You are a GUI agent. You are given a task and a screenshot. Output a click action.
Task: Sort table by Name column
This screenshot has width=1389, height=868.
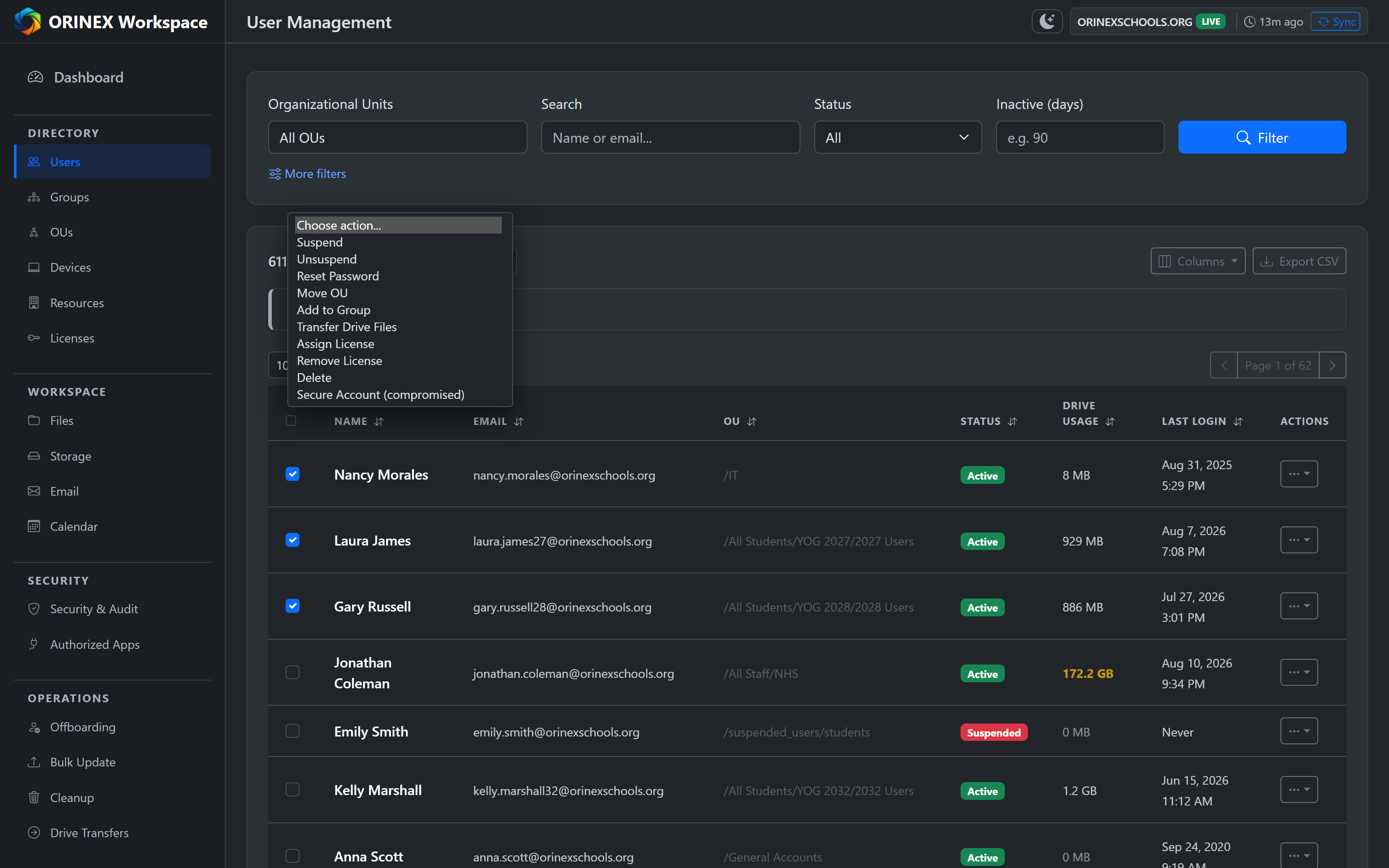359,421
